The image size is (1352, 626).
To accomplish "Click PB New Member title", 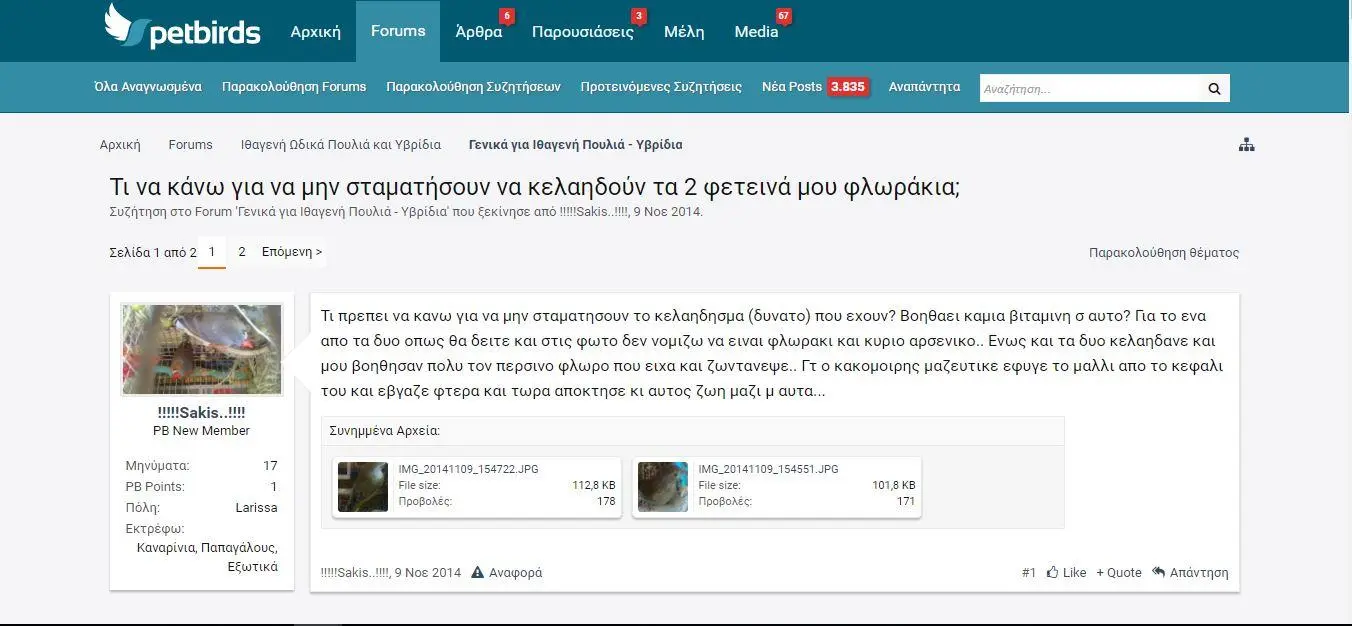I will click(202, 430).
